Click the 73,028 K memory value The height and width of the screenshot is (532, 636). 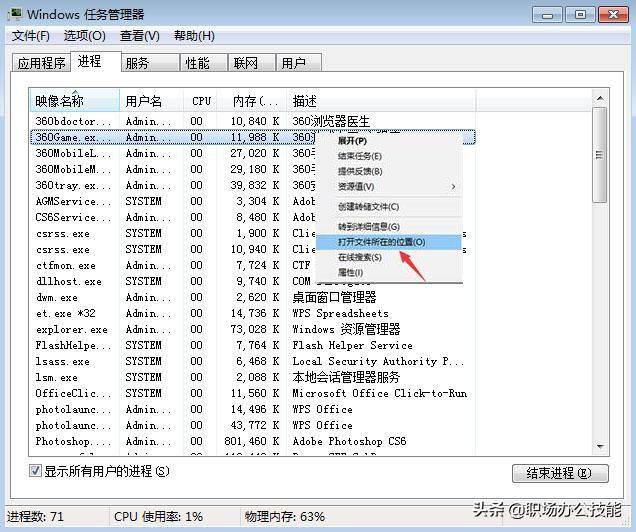[x=255, y=329]
